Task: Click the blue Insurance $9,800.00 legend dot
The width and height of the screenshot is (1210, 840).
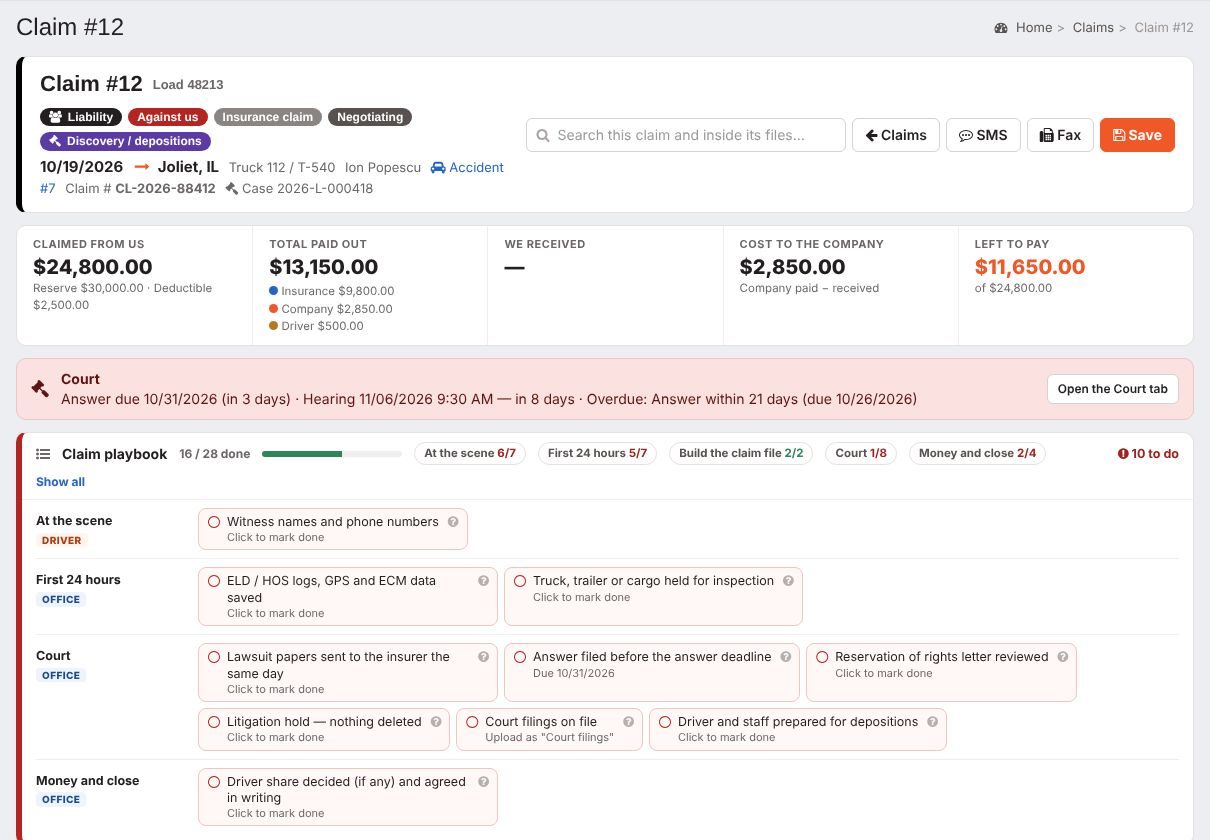Action: pyautogui.click(x=274, y=291)
